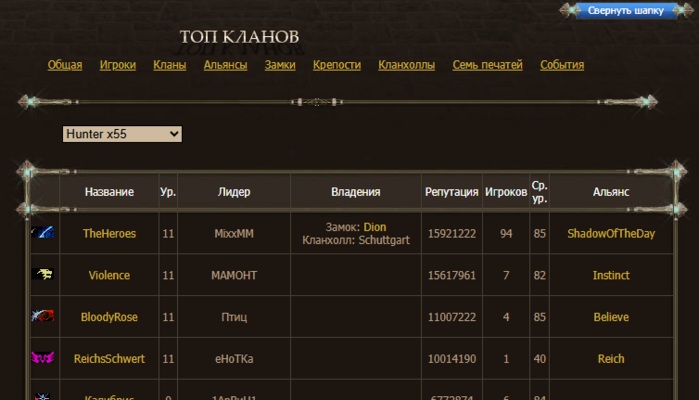Open the Hunter x55 server dropdown
Viewport: 699px width, 400px height.
(x=122, y=133)
